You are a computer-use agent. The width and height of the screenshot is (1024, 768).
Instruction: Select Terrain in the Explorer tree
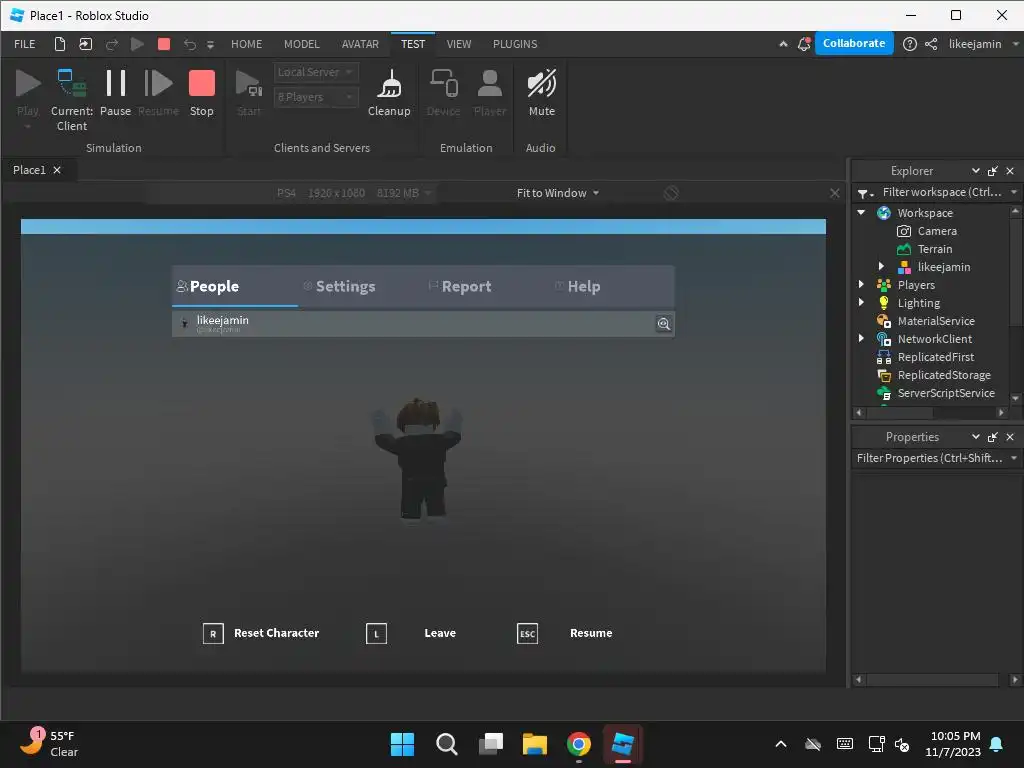pyautogui.click(x=935, y=249)
